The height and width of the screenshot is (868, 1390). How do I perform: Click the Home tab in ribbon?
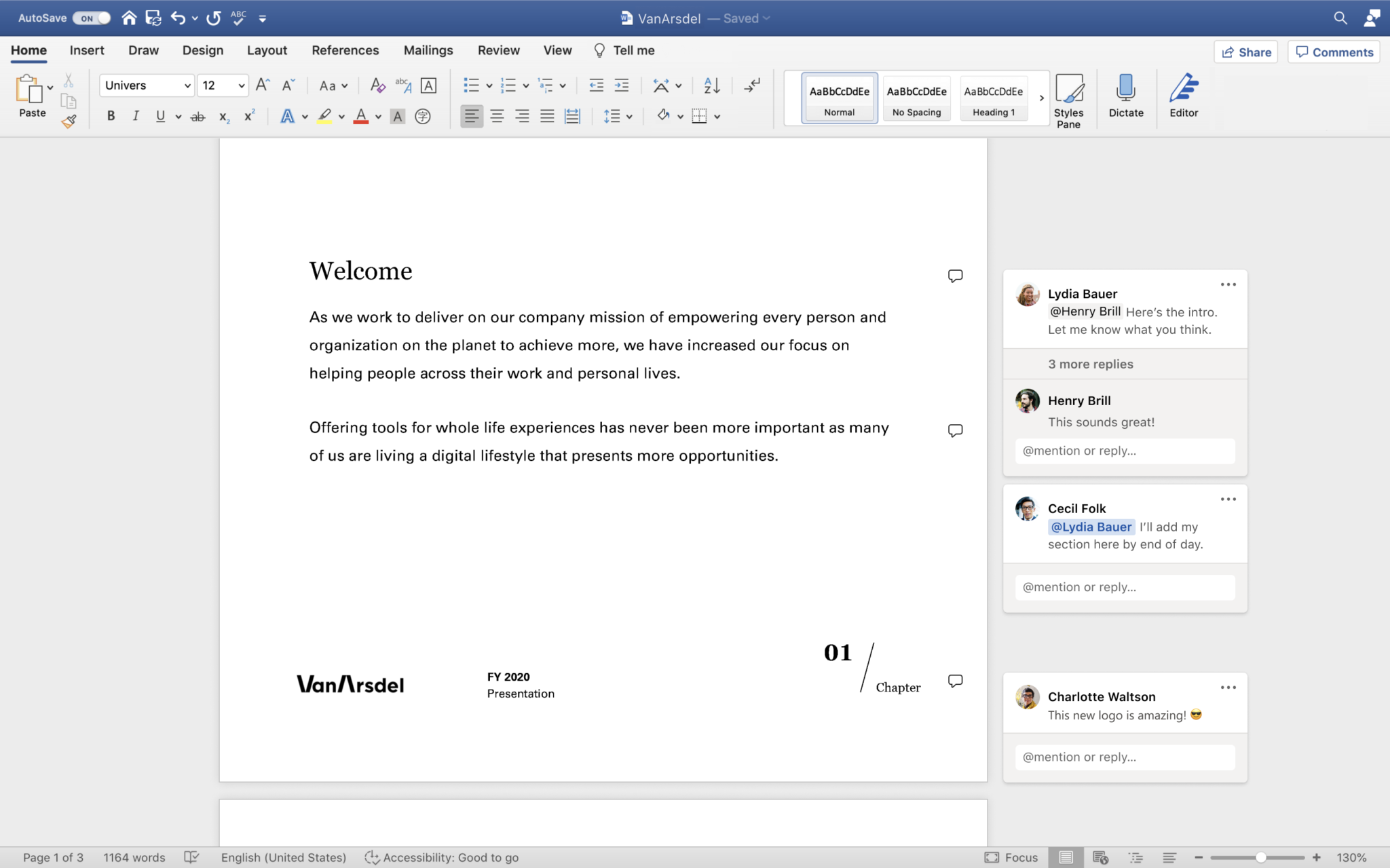(28, 49)
